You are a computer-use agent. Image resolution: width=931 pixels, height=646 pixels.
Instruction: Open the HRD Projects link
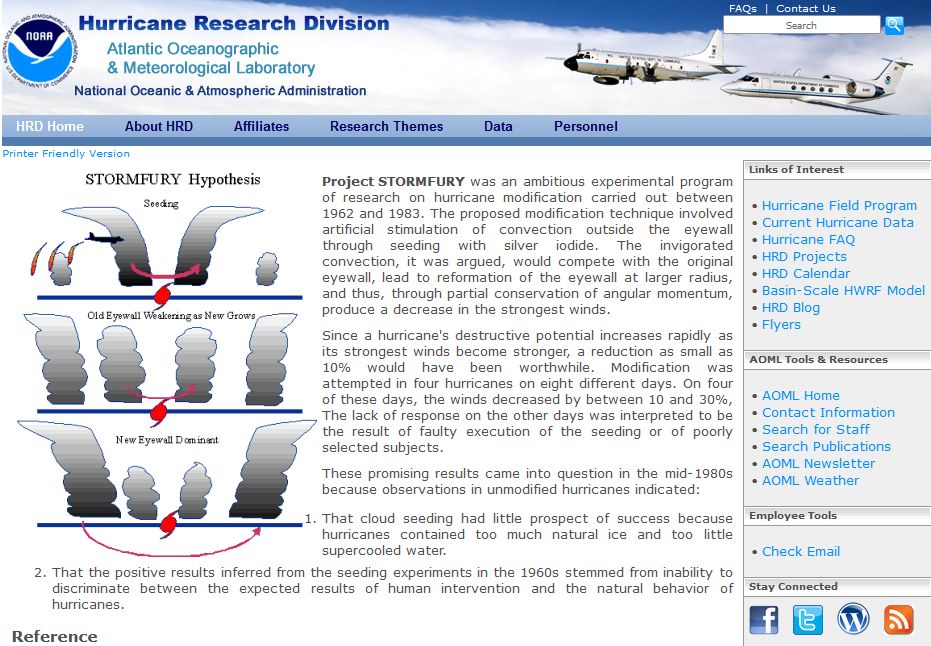pyautogui.click(x=804, y=256)
